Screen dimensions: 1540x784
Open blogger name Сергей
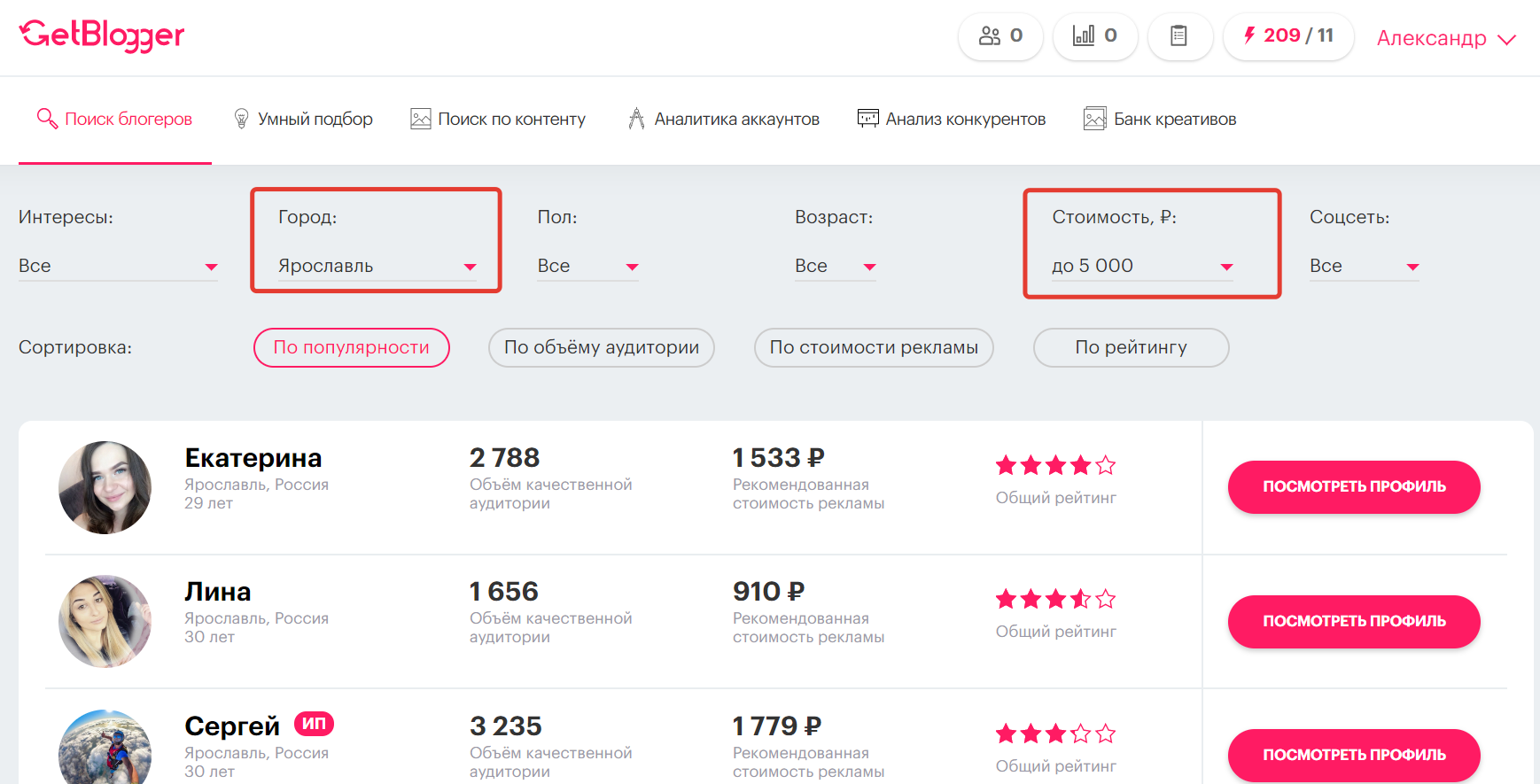[x=232, y=726]
